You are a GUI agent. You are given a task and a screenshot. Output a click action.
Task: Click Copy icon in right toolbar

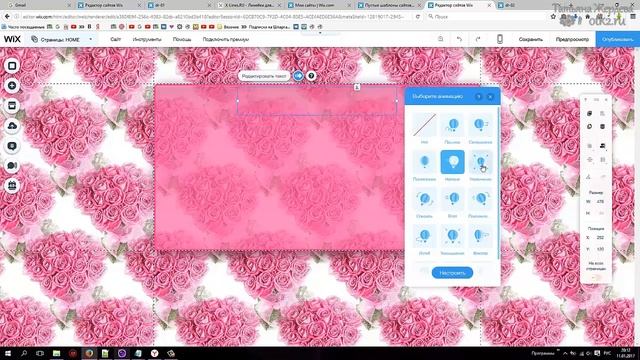(589, 113)
